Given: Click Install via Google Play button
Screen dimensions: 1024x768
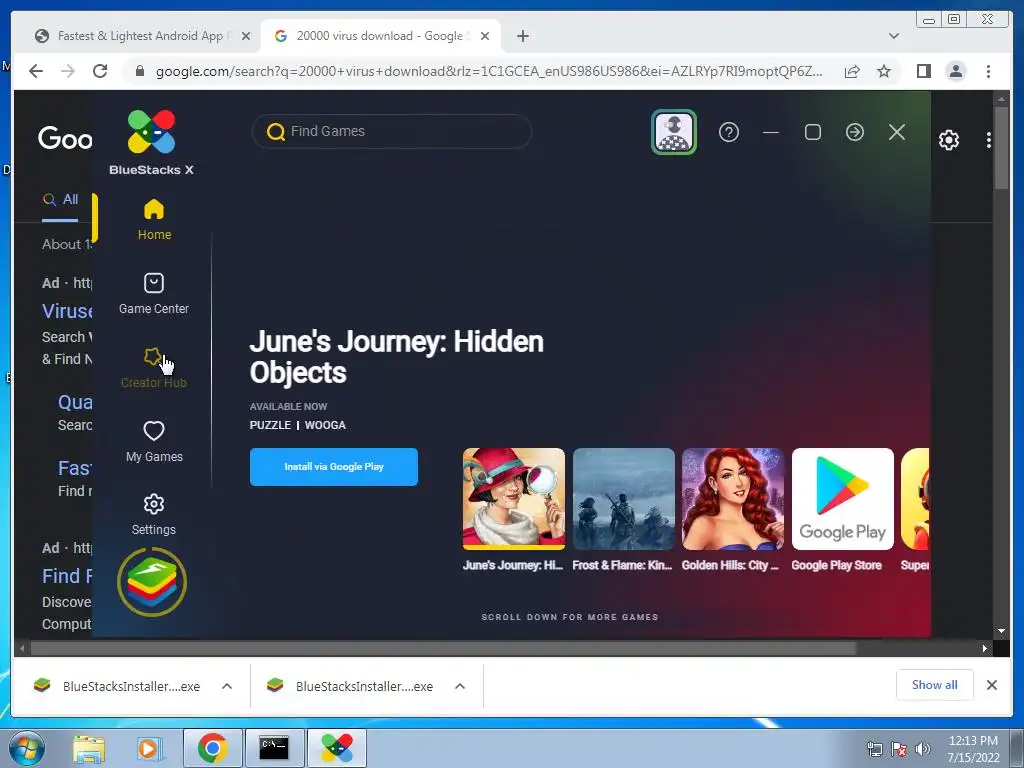Looking at the screenshot, I should point(334,467).
